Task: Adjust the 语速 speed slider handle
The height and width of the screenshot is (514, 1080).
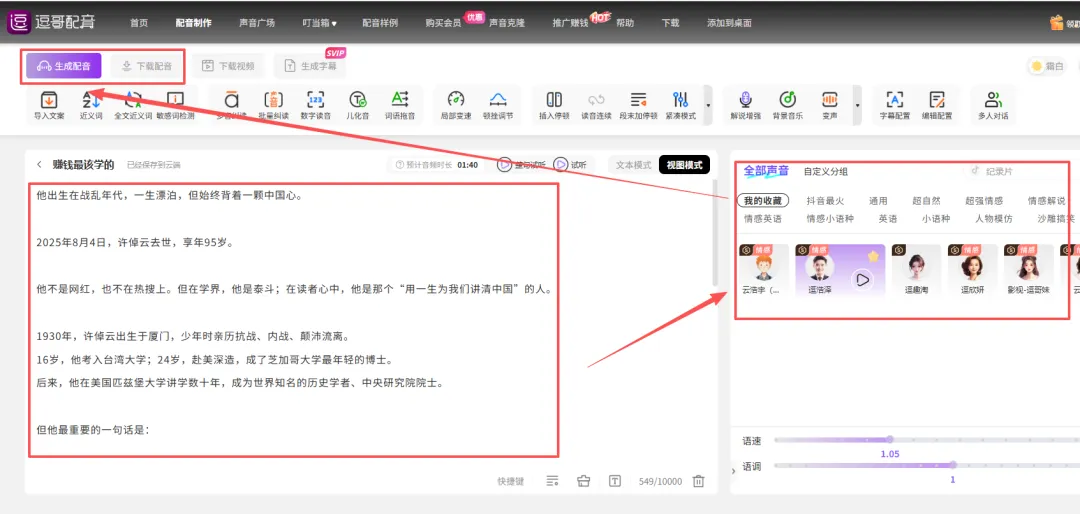Action: coord(888,439)
